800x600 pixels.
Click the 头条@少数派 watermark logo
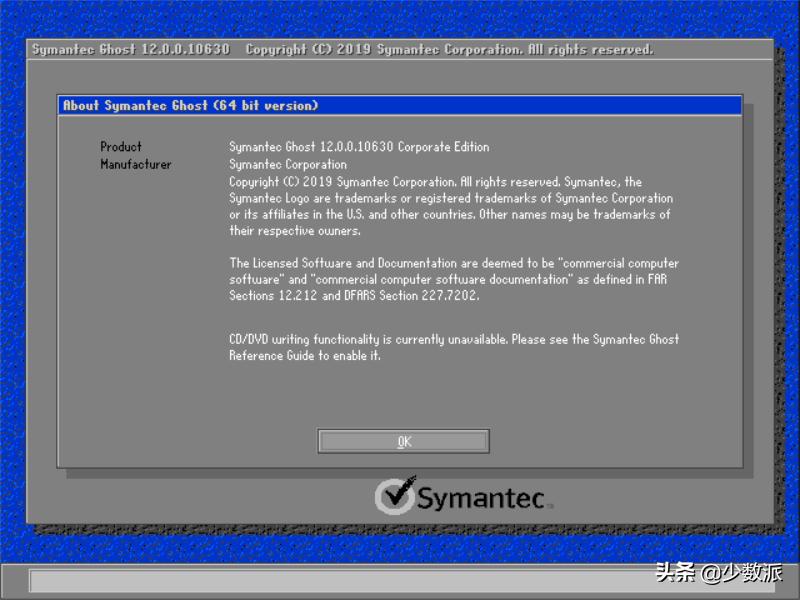[x=723, y=572]
